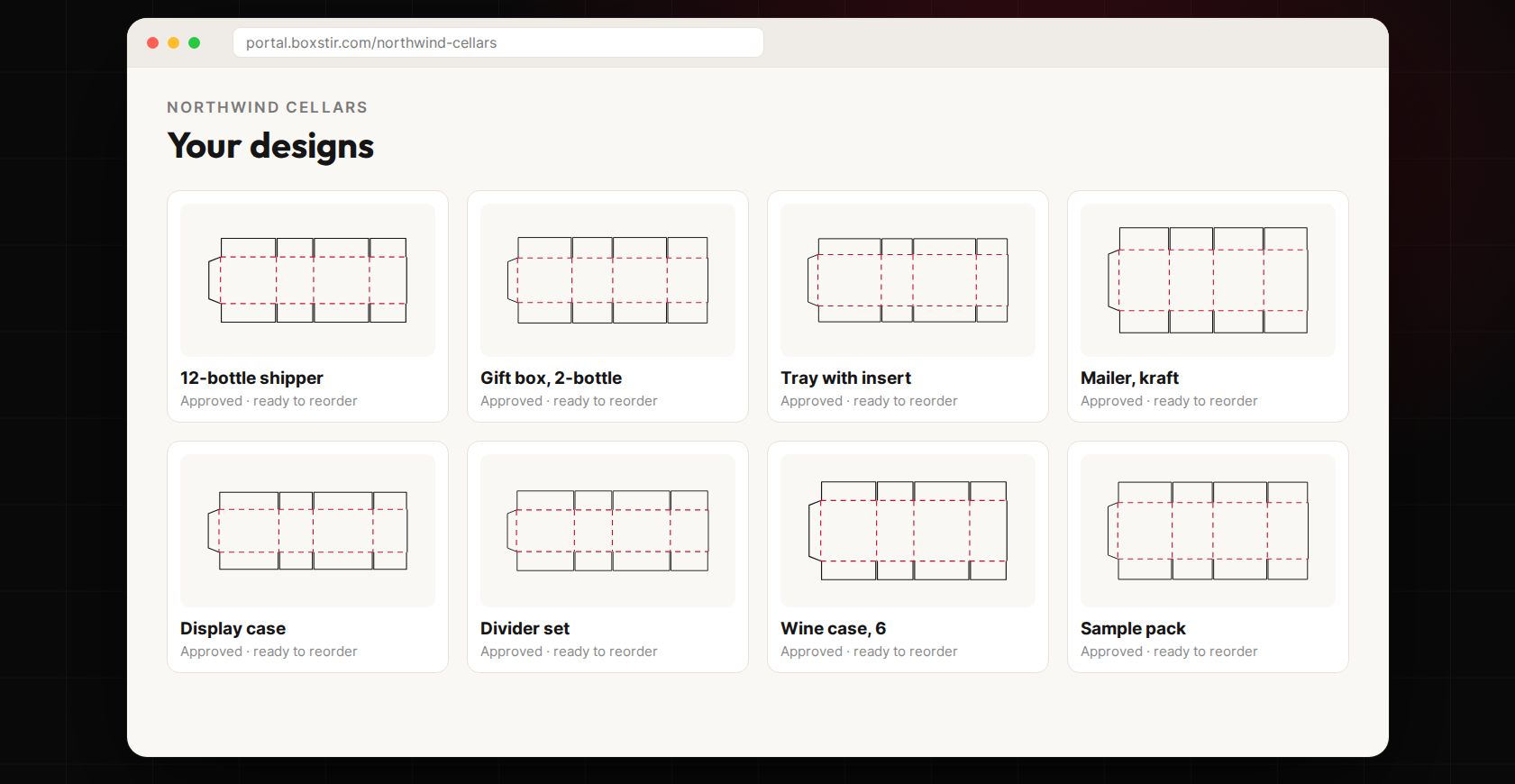Click the status text under Sample pack
This screenshot has width=1515, height=784.
pos(1169,652)
